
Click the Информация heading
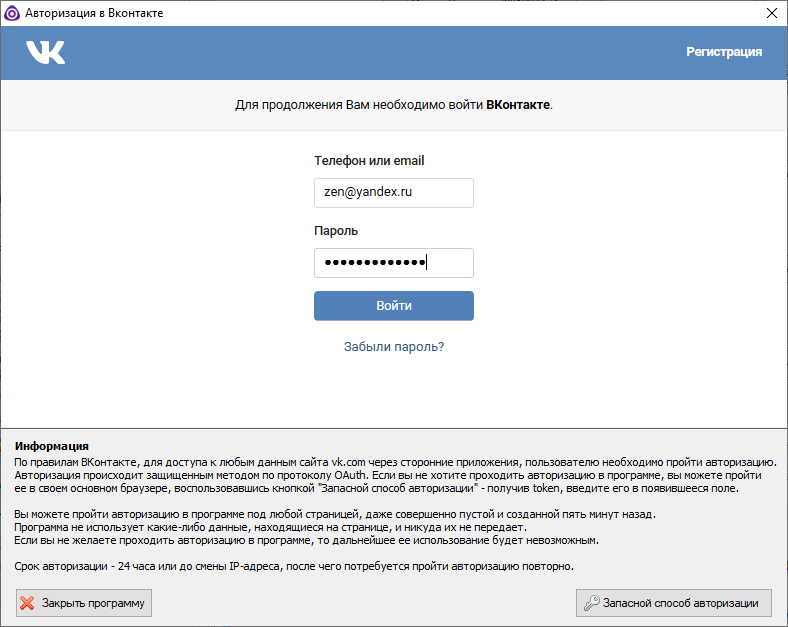[52, 446]
